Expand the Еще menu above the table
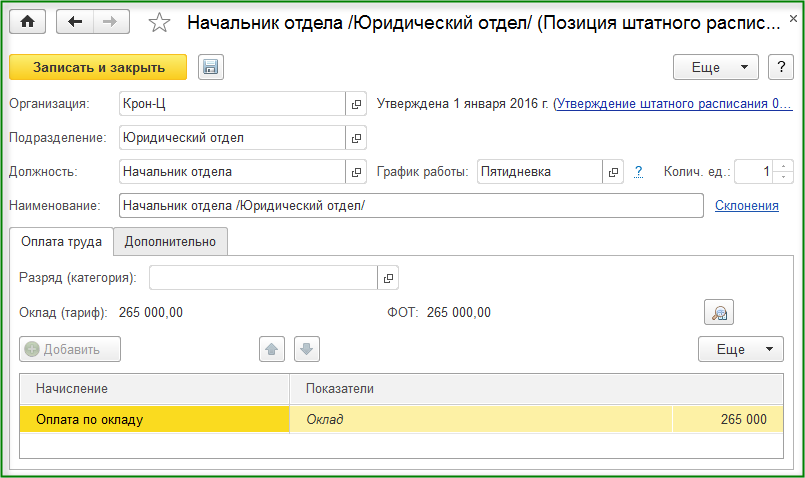 pyautogui.click(x=740, y=349)
